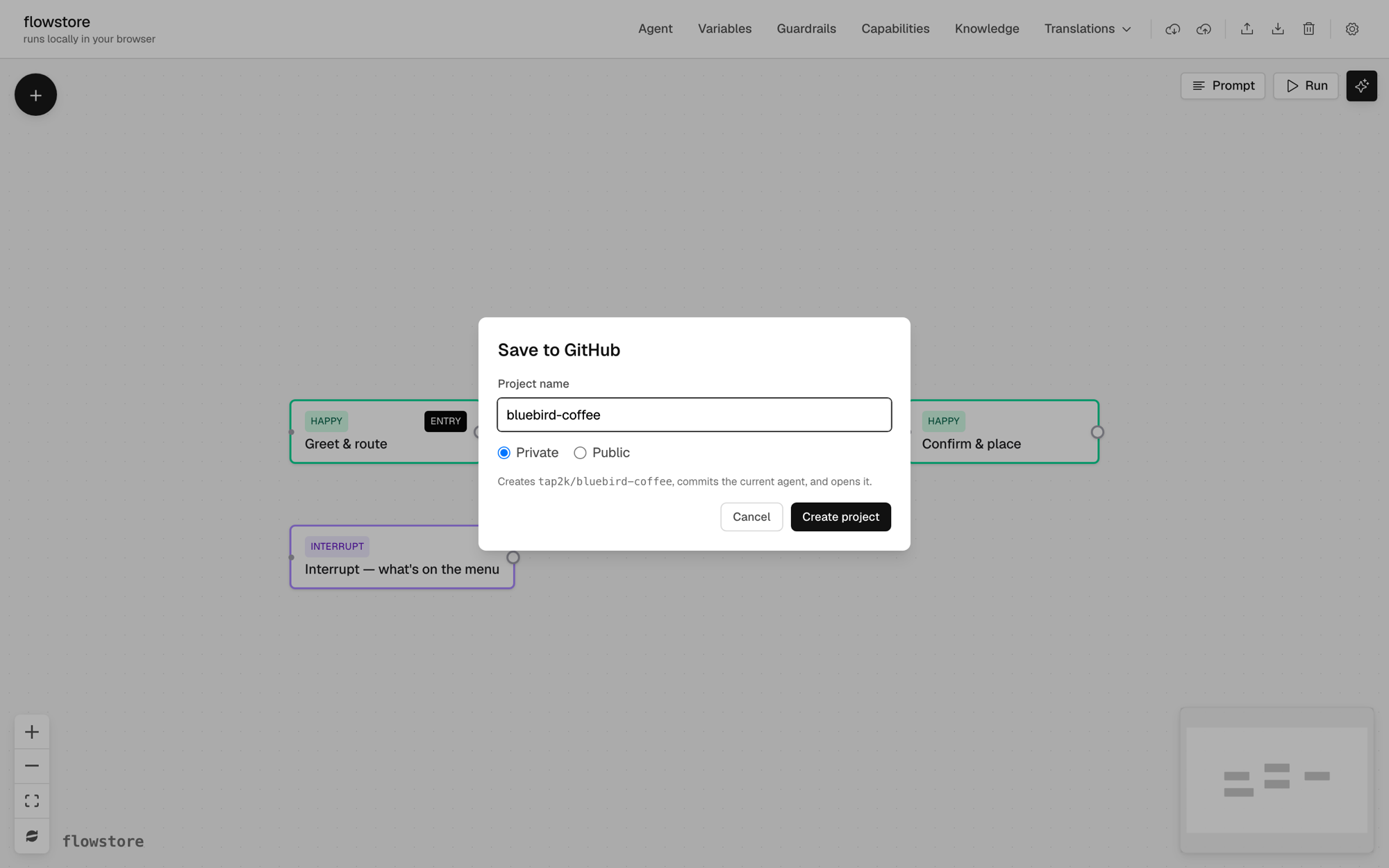Cancel the Save to GitHub dialog
1389x868 pixels.
tap(751, 517)
